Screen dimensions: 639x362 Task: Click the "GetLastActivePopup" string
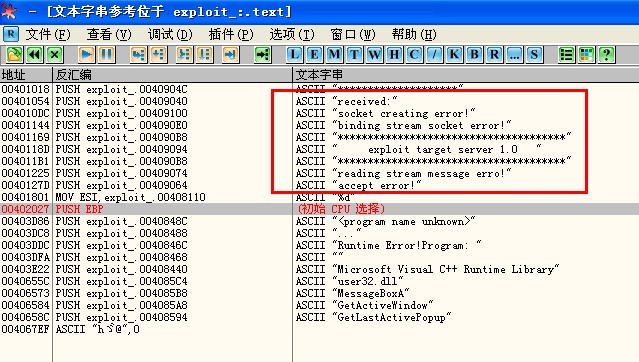point(392,317)
